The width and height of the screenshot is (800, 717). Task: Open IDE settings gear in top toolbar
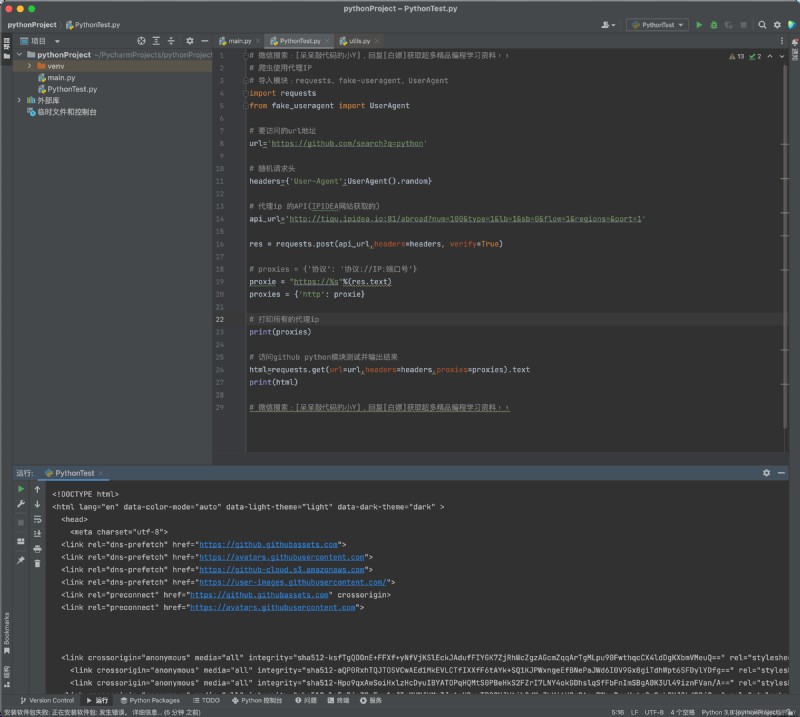(x=777, y=24)
